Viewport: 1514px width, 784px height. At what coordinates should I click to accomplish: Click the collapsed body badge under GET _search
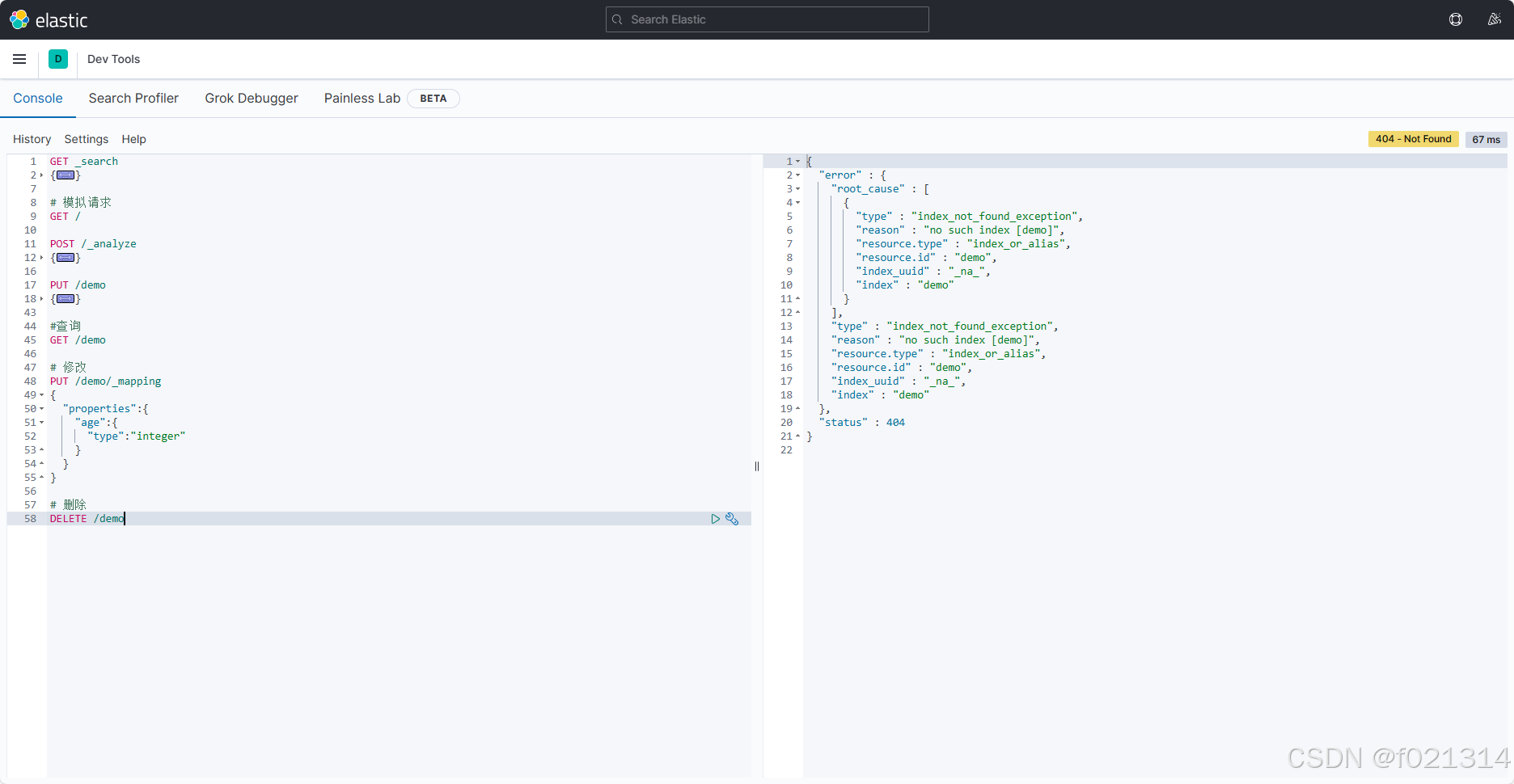tap(66, 175)
